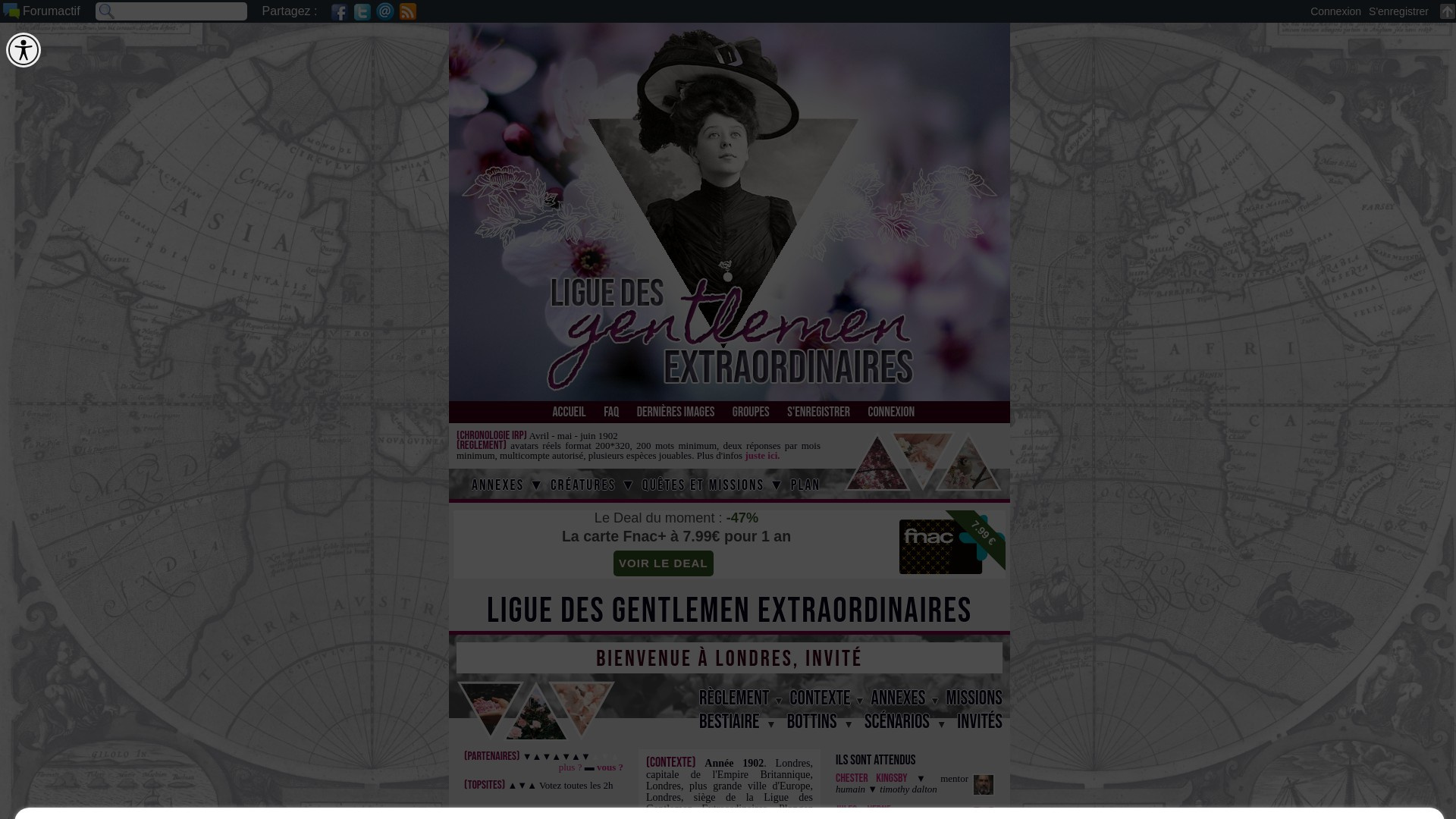This screenshot has height=819, width=1456.
Task: Click the search magnifier icon in toolbar
Action: (106, 11)
